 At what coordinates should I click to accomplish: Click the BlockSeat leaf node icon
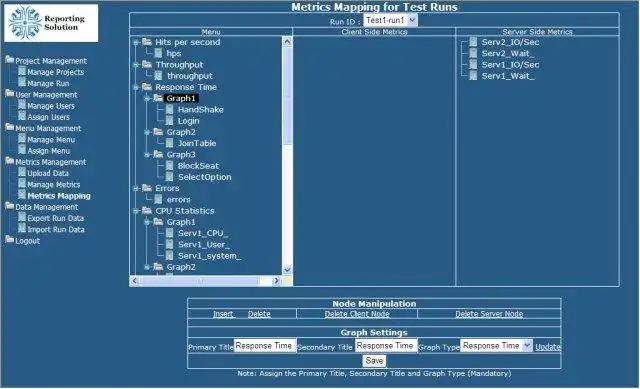[x=170, y=165]
